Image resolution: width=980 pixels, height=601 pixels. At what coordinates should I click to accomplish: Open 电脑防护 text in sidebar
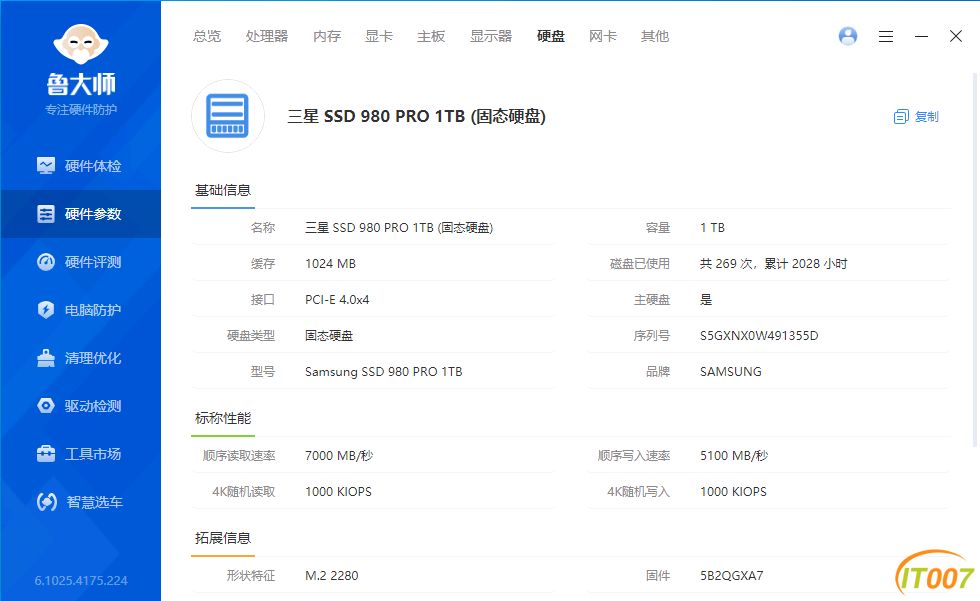coord(93,310)
